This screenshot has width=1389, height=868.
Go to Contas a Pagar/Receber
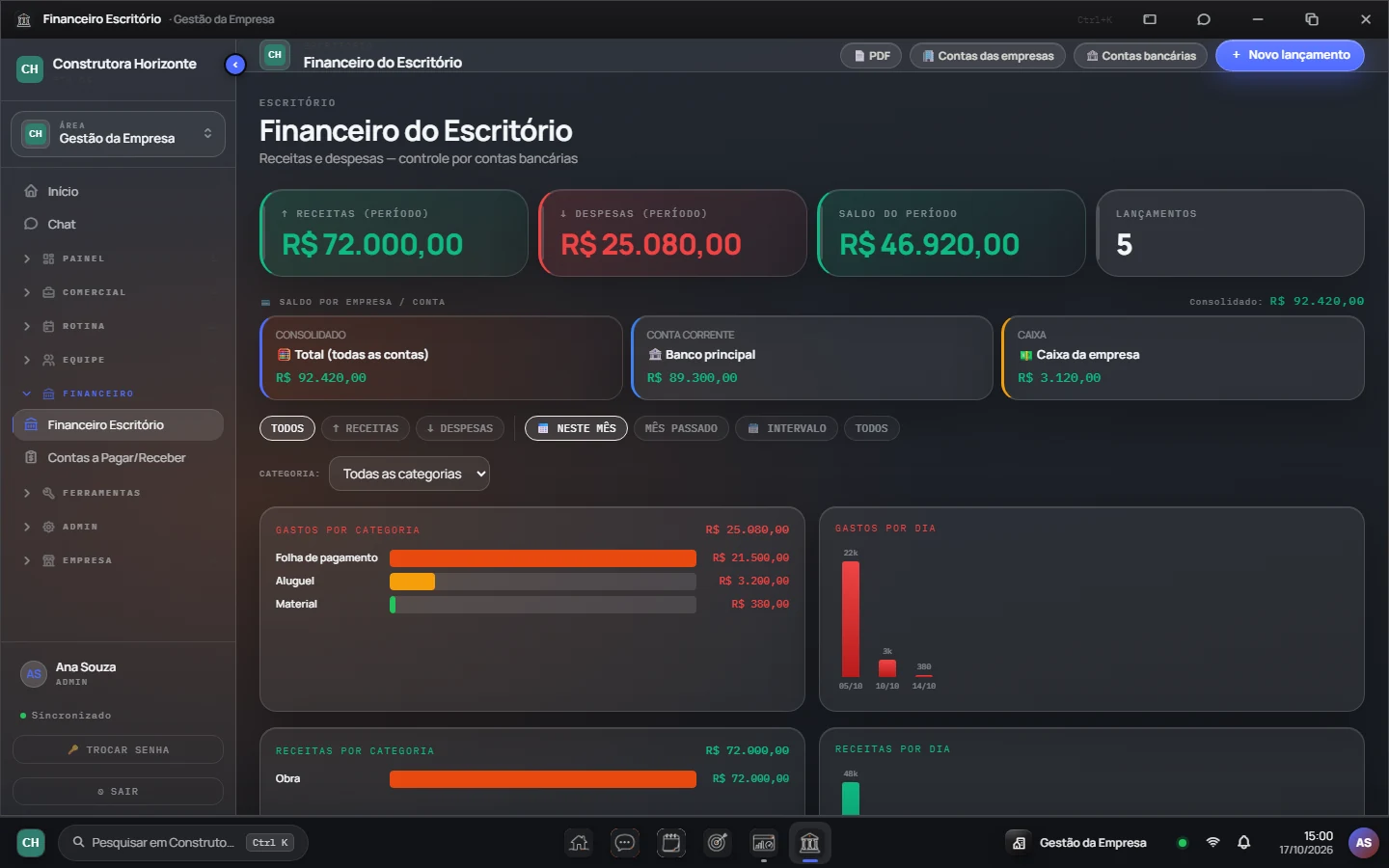click(x=118, y=457)
